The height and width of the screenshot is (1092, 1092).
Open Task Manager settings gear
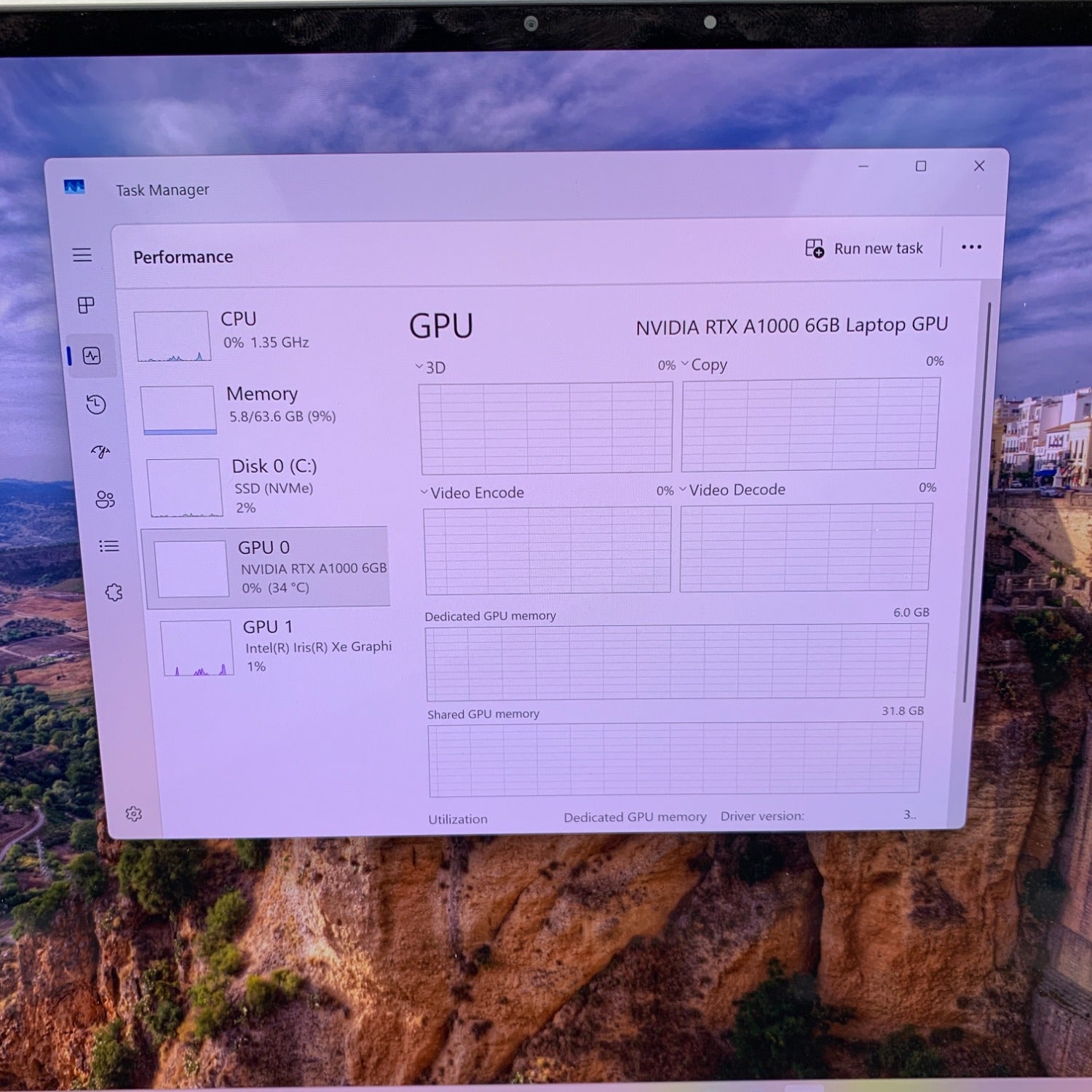pyautogui.click(x=133, y=814)
